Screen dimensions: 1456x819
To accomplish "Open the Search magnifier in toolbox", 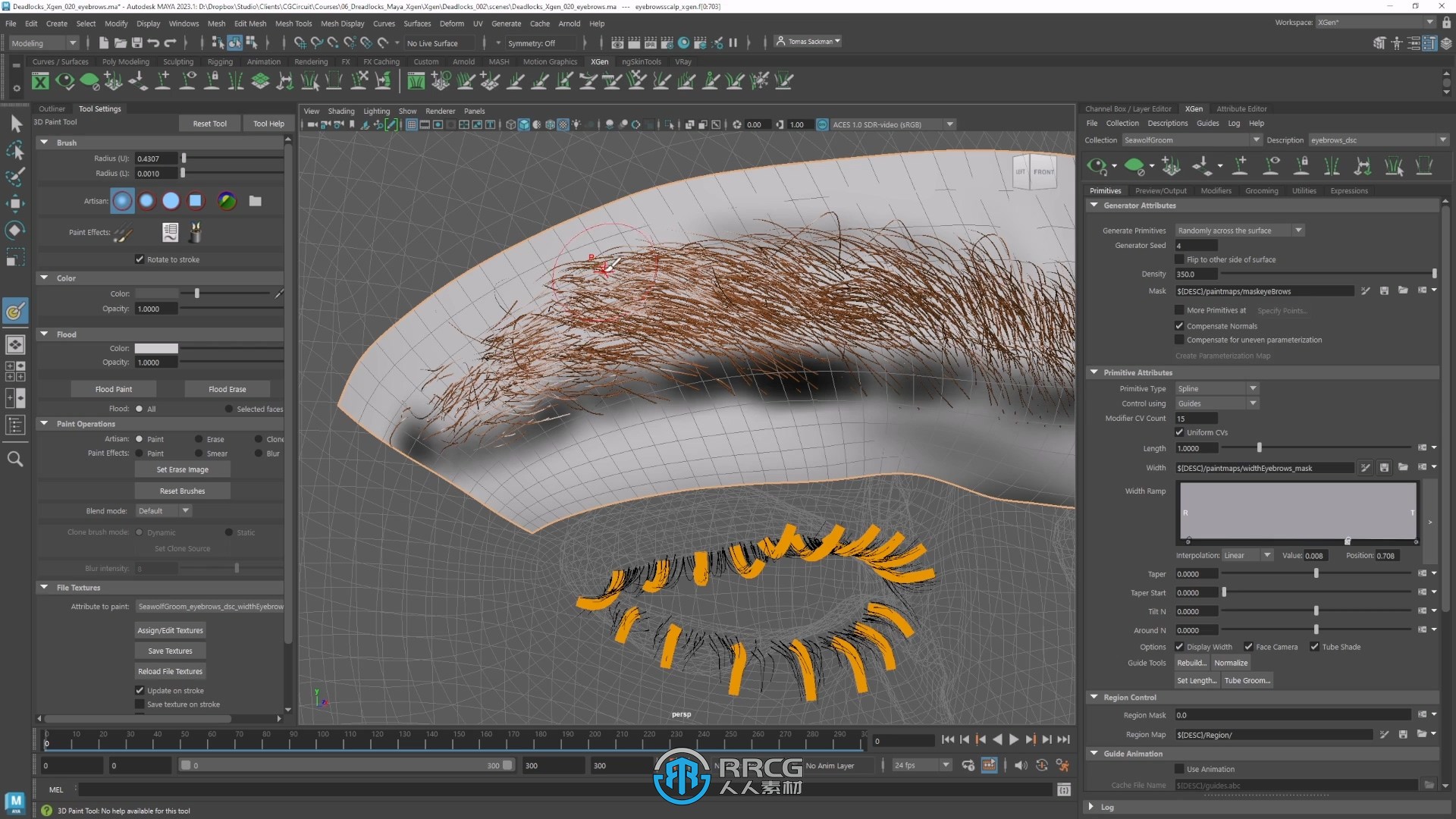I will [x=15, y=459].
